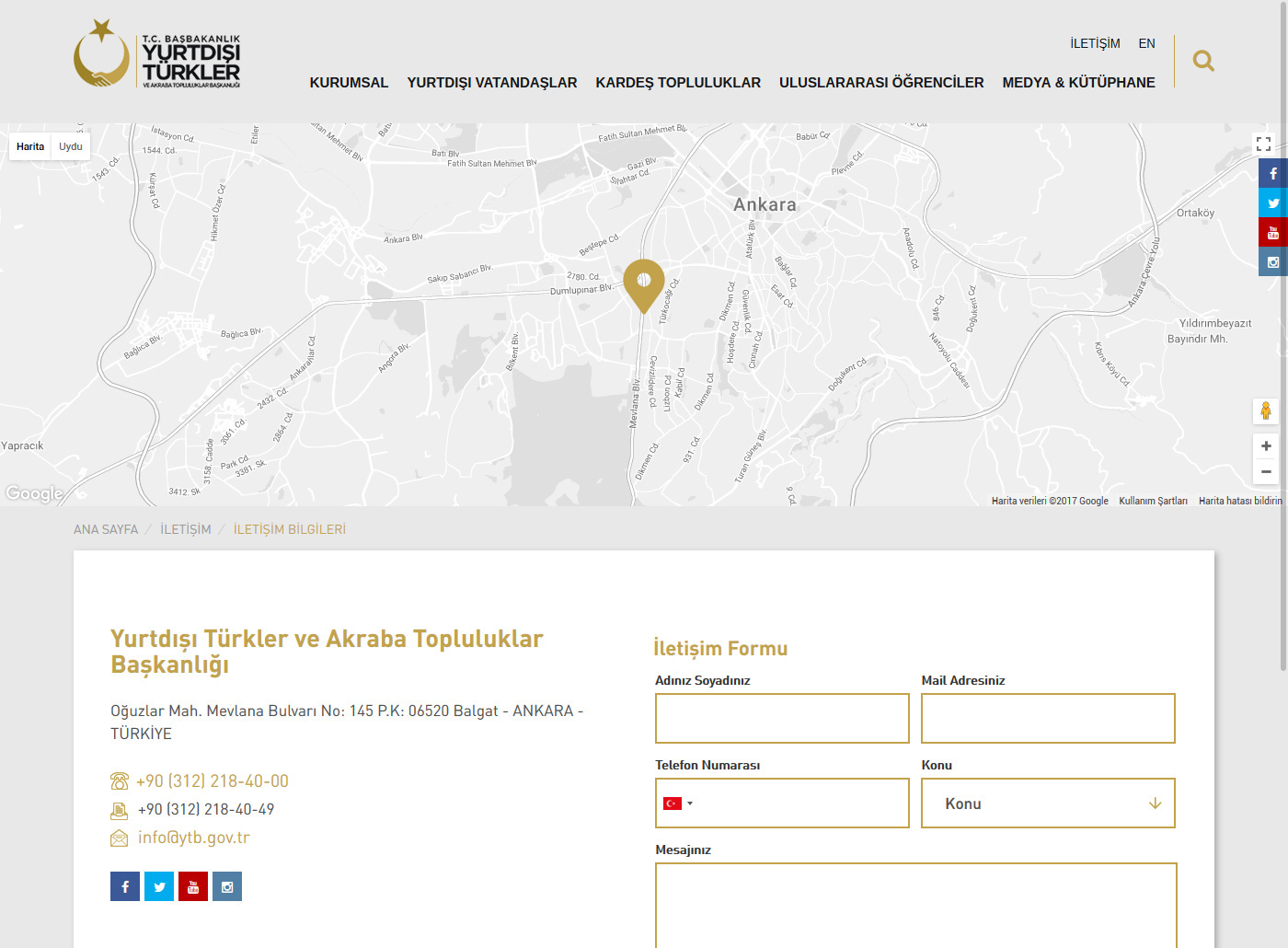Go to ANA SAYFA breadcrumb link
Viewport: 1288px width, 948px height.
tap(106, 529)
